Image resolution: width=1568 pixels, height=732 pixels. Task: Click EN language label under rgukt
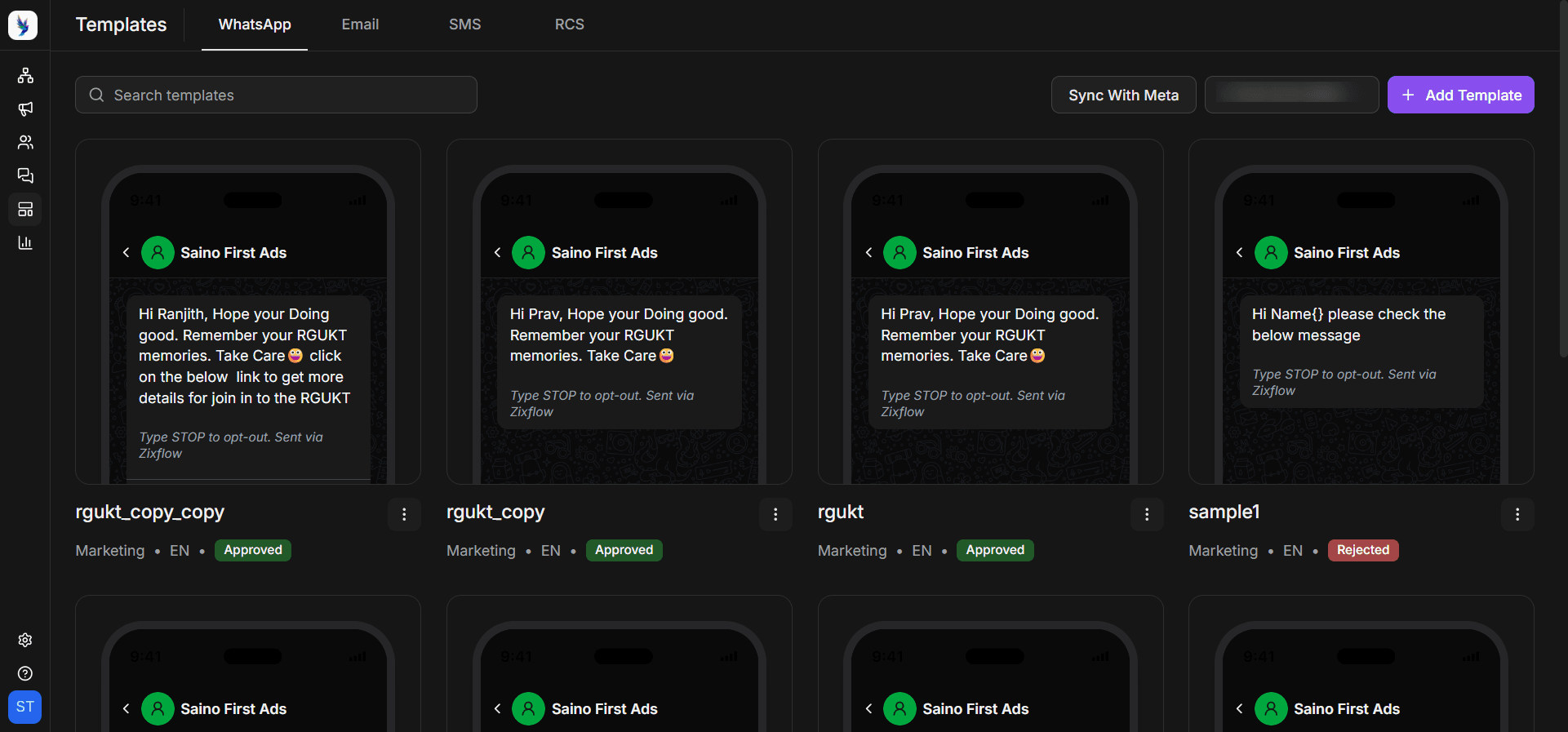922,551
